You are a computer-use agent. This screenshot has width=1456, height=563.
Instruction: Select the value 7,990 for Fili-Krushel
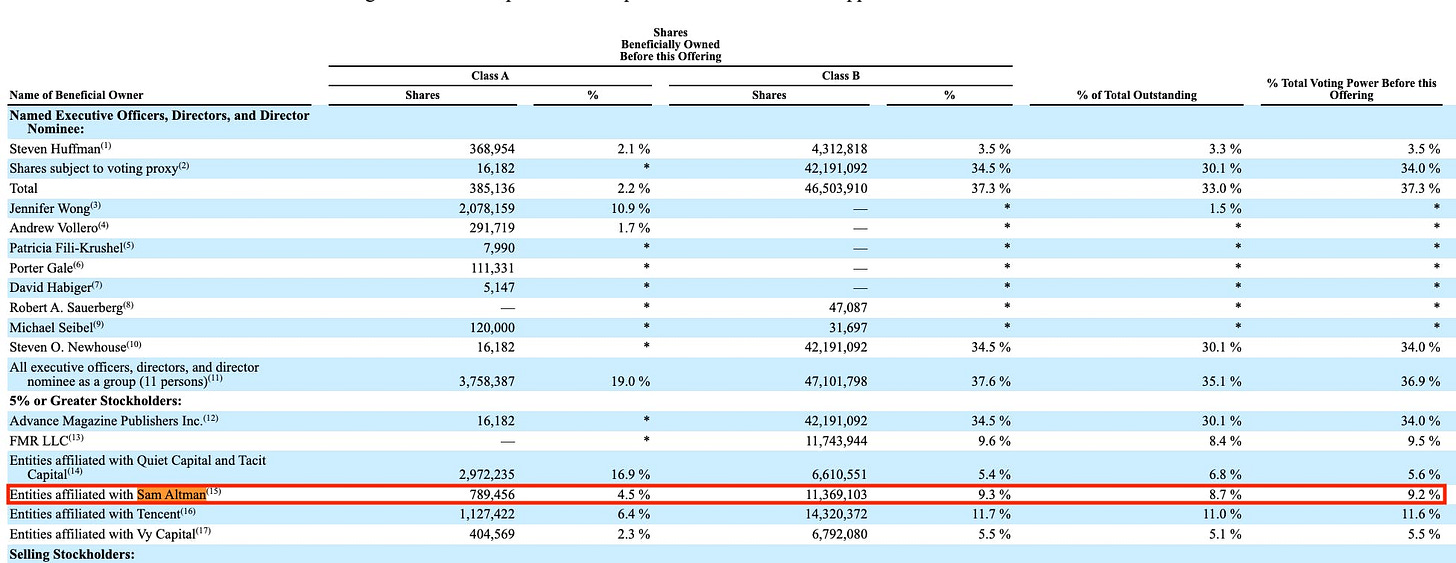[498, 248]
